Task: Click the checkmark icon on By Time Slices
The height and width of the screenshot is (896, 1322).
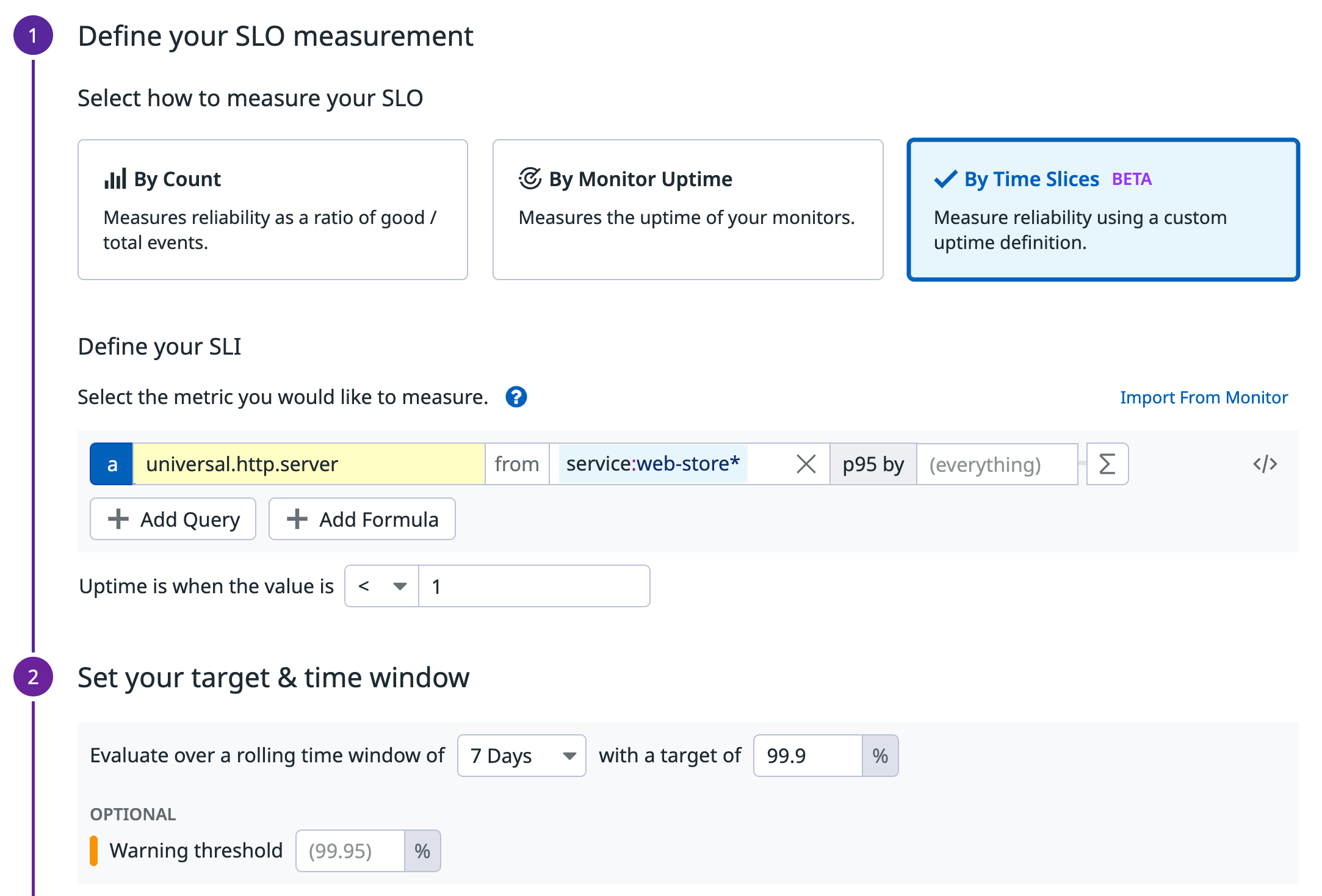Action: (944, 179)
